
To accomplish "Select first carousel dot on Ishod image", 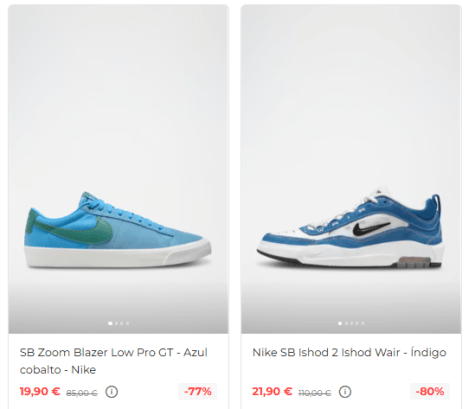I will [340, 323].
